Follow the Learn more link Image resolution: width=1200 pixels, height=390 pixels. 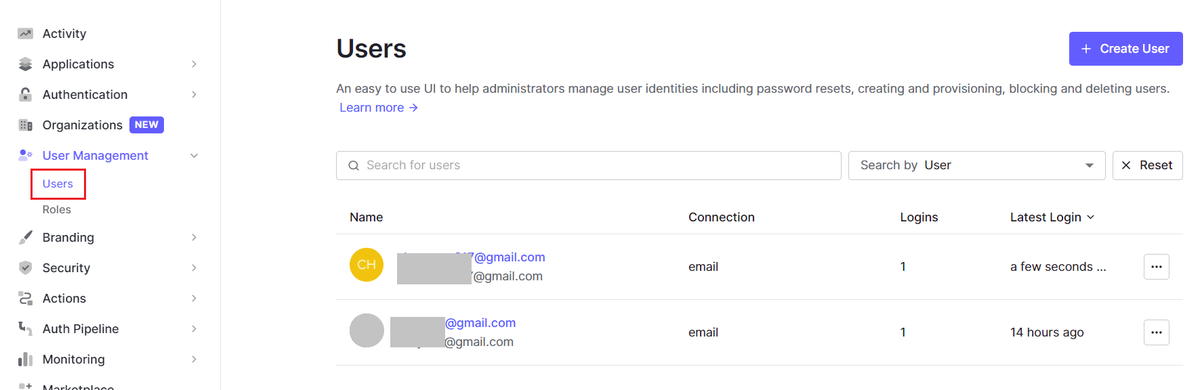tap(379, 107)
